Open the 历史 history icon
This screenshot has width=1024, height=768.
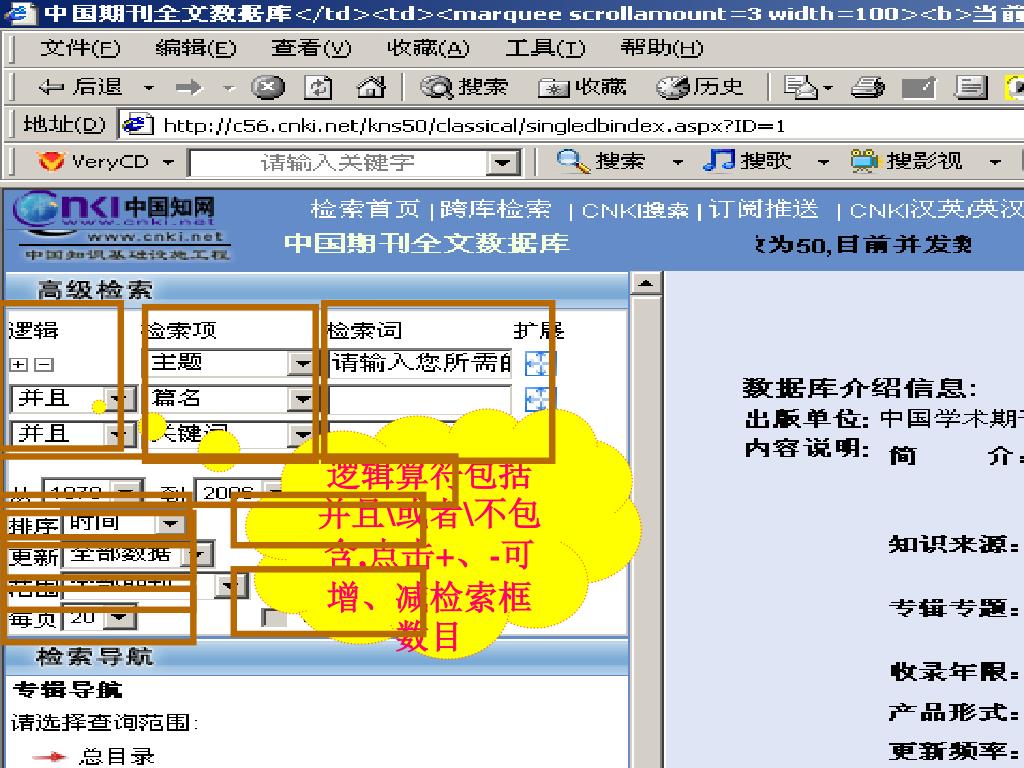pyautogui.click(x=672, y=87)
